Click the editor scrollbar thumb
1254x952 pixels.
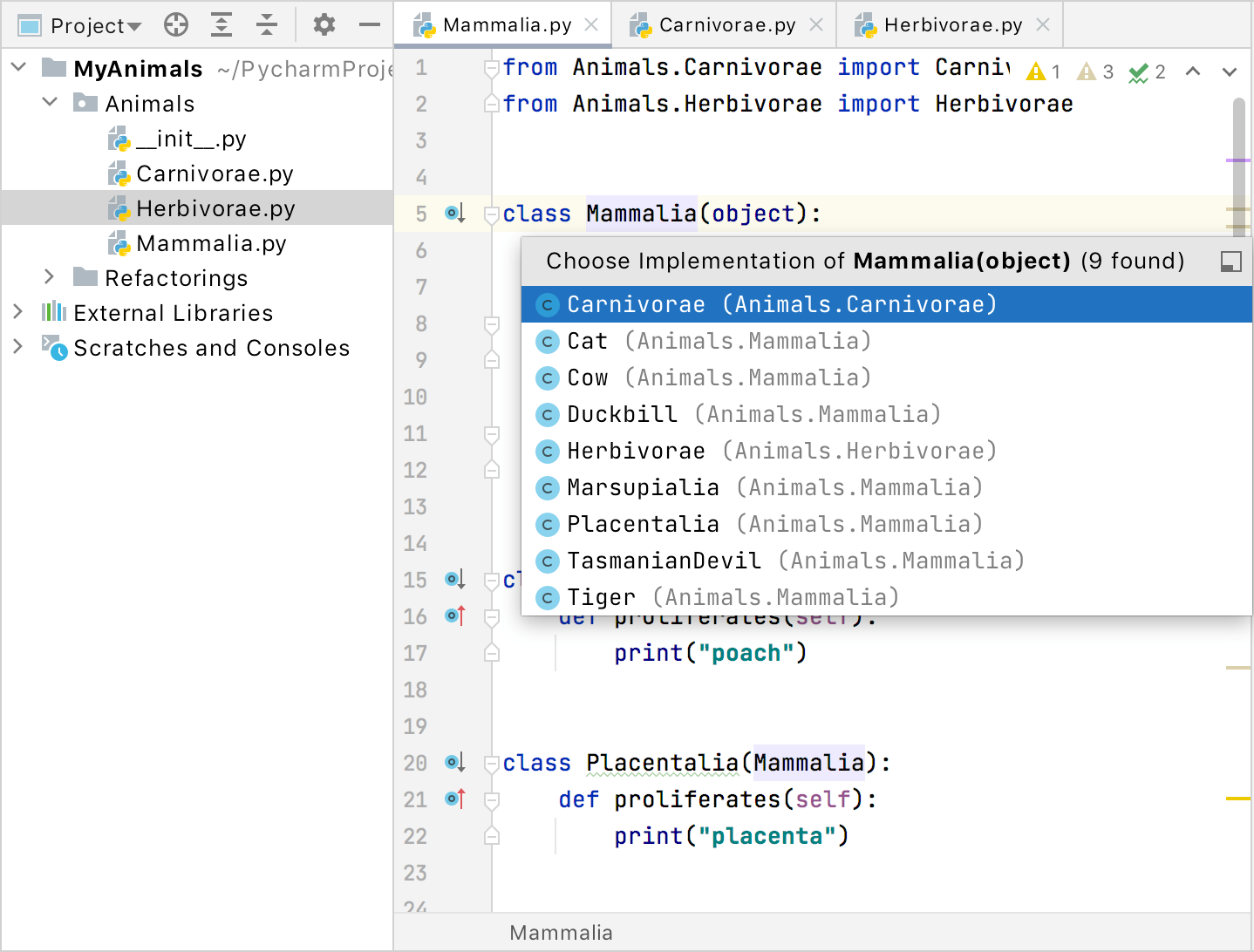point(1240,157)
